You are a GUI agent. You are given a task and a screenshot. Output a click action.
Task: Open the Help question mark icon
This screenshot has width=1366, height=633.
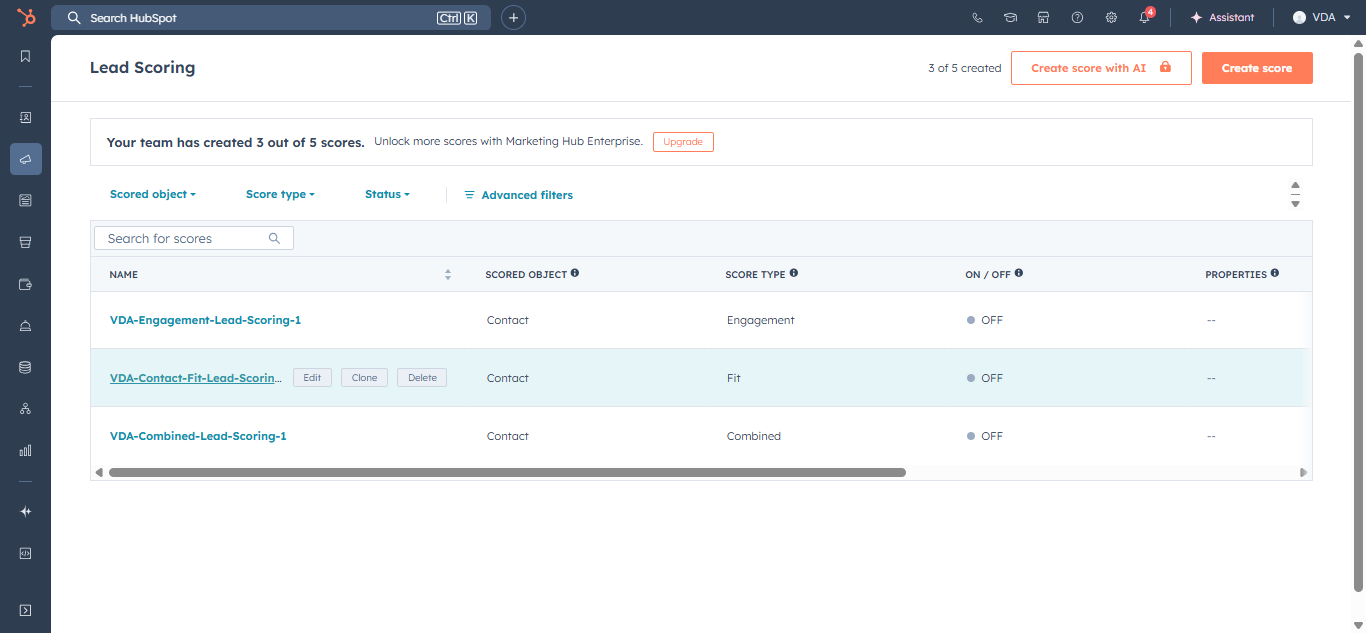point(1077,17)
